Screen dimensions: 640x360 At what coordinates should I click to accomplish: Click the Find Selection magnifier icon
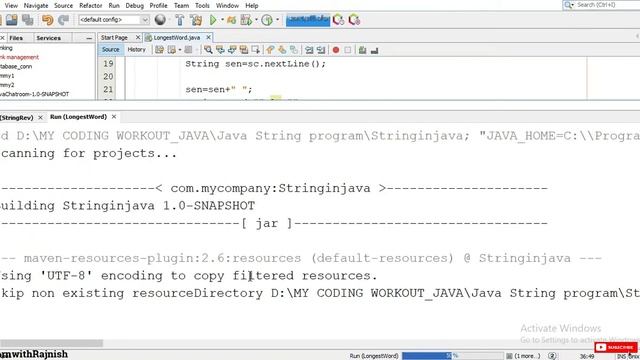click(208, 50)
